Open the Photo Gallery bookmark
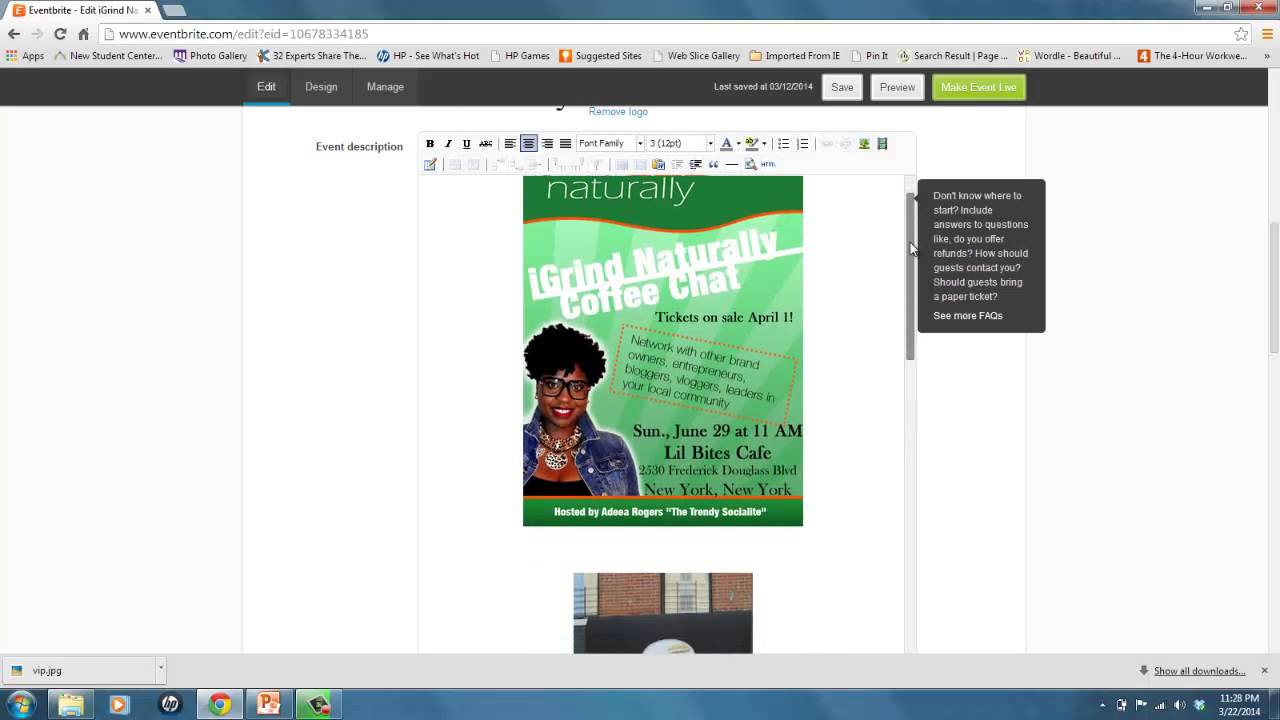This screenshot has width=1280, height=720. [x=210, y=56]
